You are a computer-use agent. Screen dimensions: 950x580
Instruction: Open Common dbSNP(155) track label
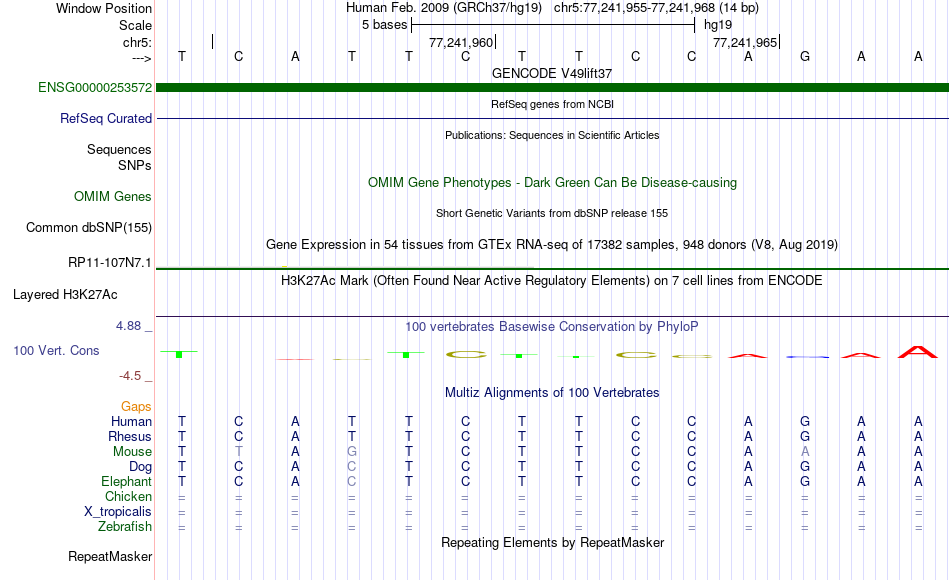point(88,227)
